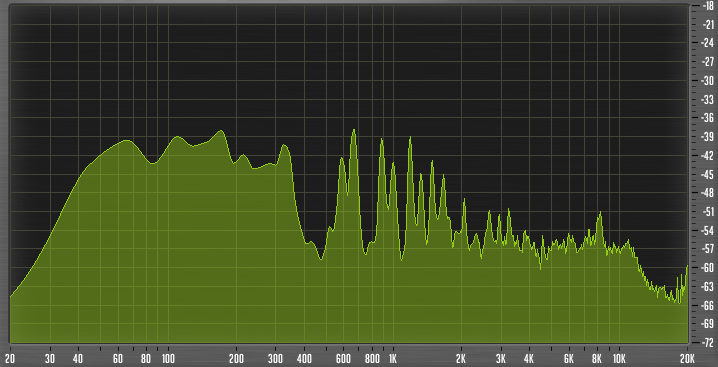Click the 30 Hz frequency axis label
Viewport: 718px width, 367px height.
[x=49, y=358]
